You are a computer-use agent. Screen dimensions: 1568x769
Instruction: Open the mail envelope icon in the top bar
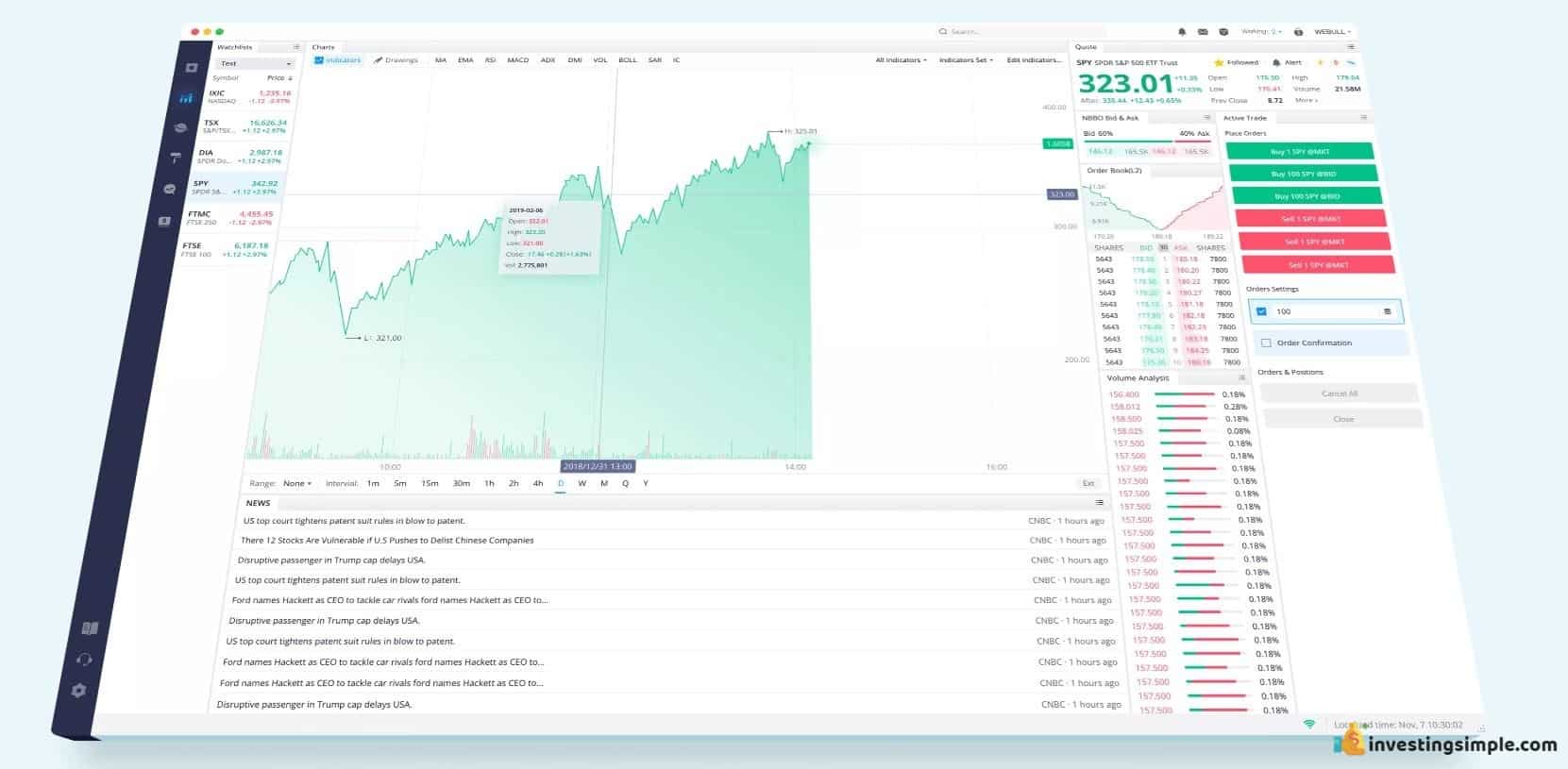pos(1203,32)
